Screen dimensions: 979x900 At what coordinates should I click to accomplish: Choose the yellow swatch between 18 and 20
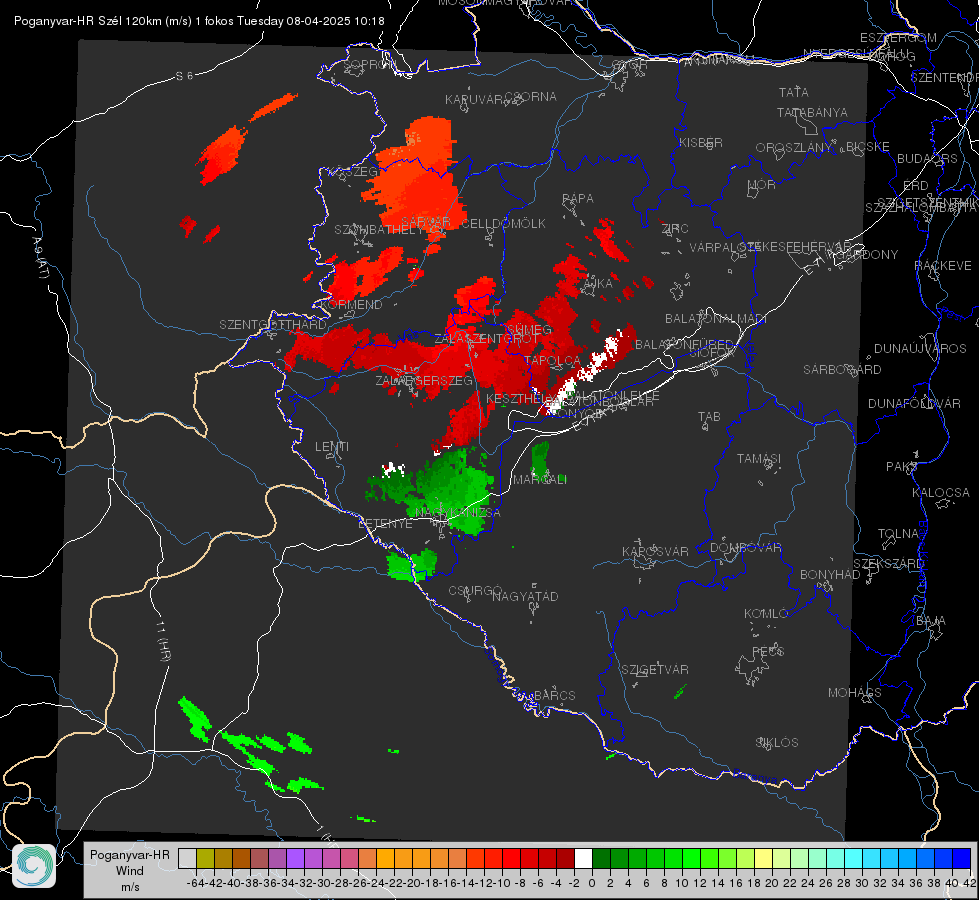click(764, 858)
